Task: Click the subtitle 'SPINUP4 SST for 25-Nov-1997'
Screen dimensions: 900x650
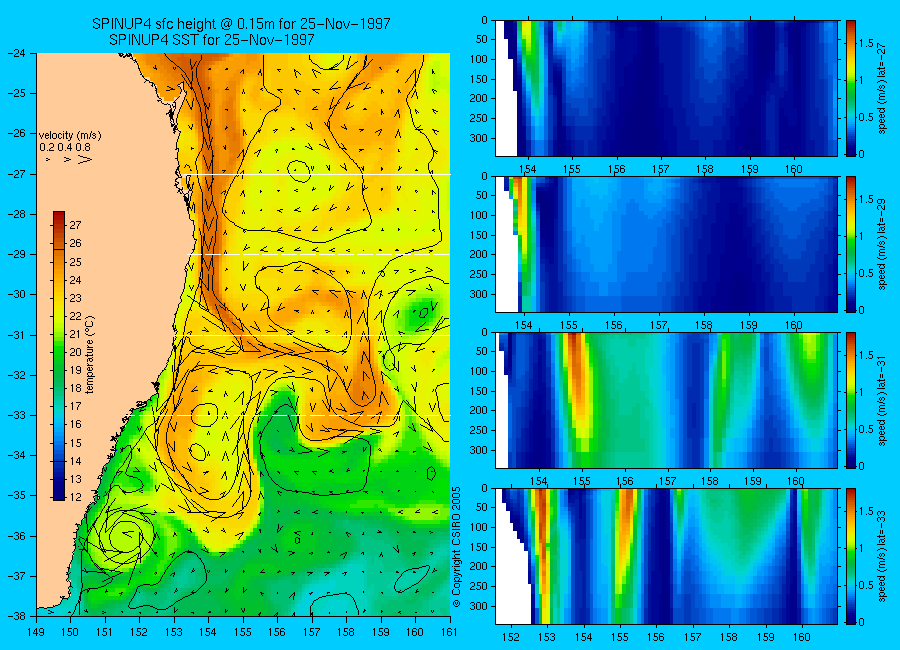Action: pos(212,40)
